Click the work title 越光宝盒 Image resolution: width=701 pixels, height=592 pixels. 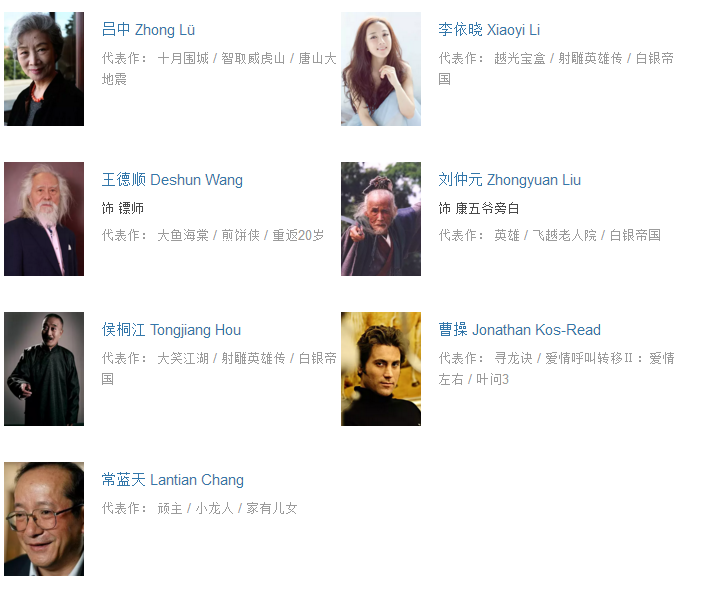pos(519,58)
